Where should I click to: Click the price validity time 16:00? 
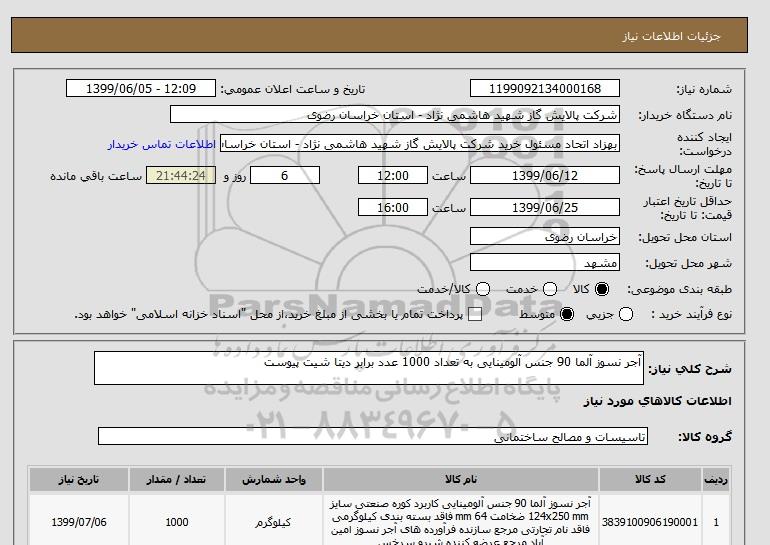click(x=393, y=207)
